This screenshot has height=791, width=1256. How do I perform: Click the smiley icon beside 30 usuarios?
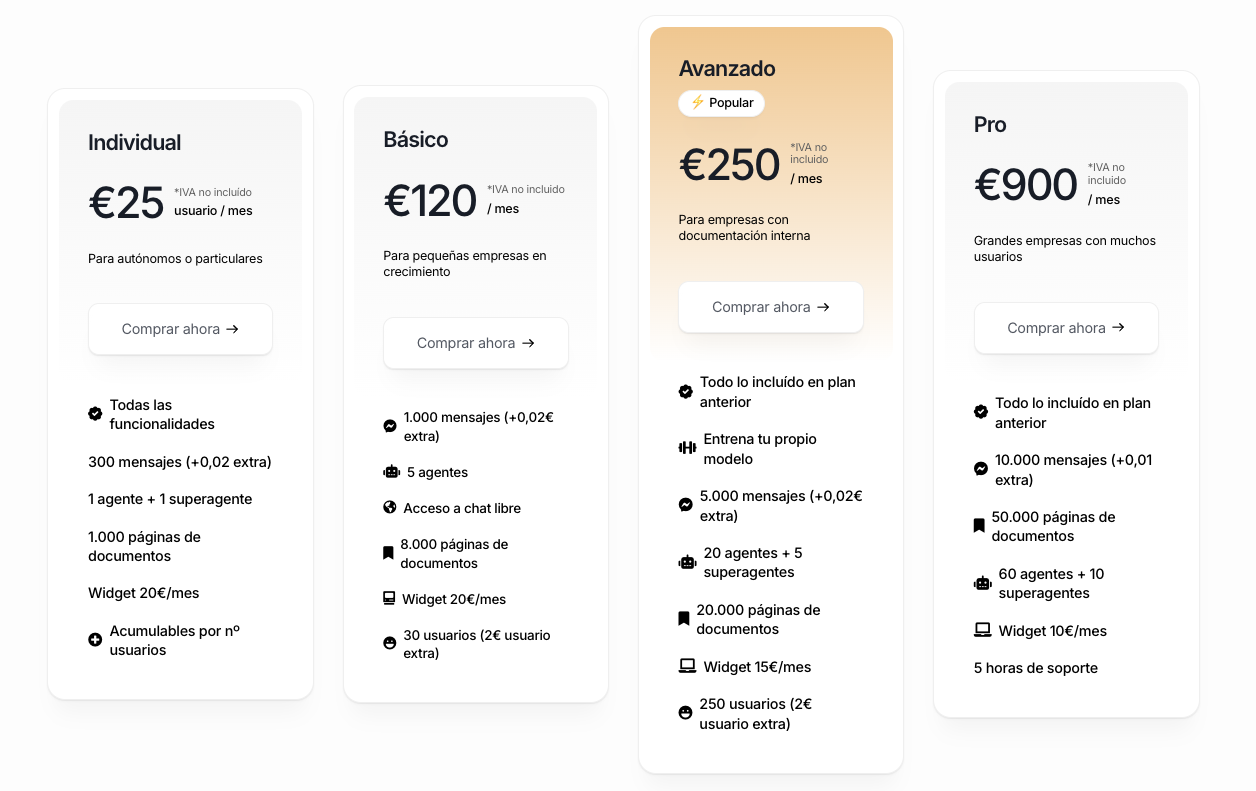tap(390, 644)
